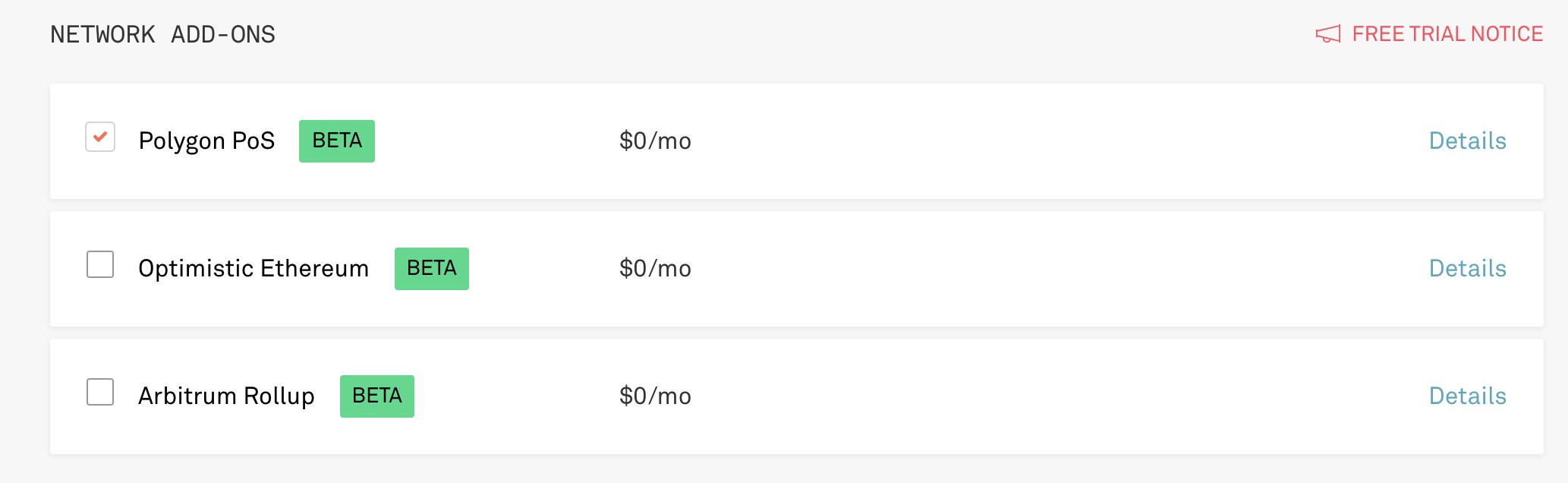
Task: Uncheck the Polygon PoS checkbox
Action: pyautogui.click(x=100, y=137)
